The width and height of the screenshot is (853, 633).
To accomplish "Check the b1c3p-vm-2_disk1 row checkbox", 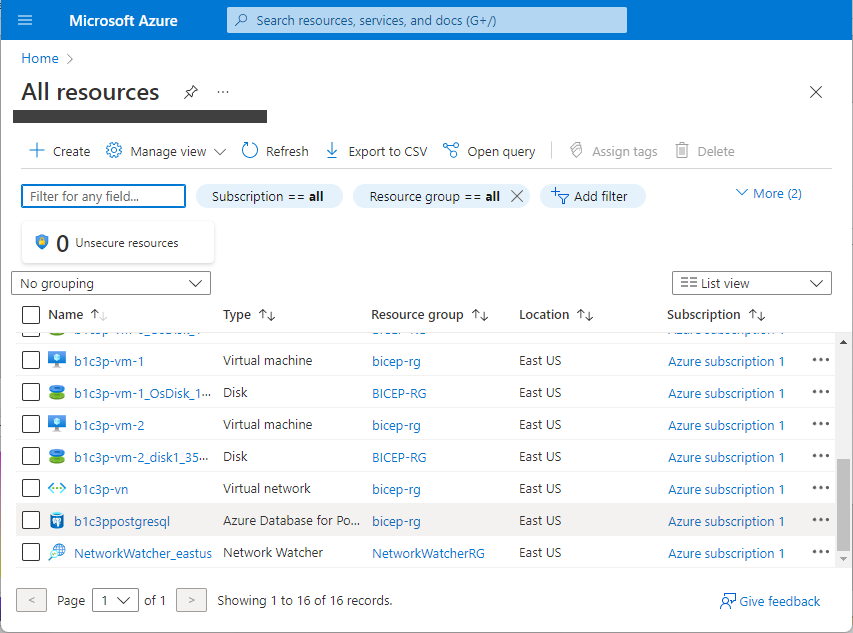I will pos(31,456).
